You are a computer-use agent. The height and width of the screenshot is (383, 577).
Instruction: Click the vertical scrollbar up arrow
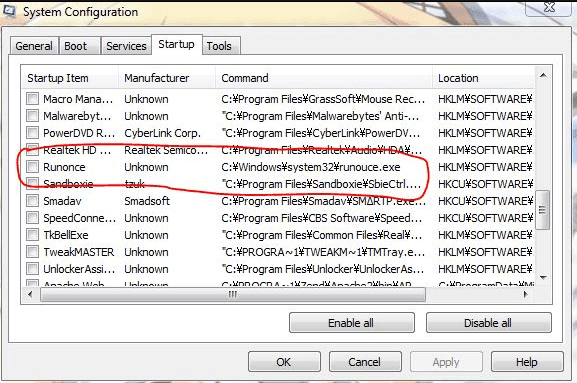(543, 76)
